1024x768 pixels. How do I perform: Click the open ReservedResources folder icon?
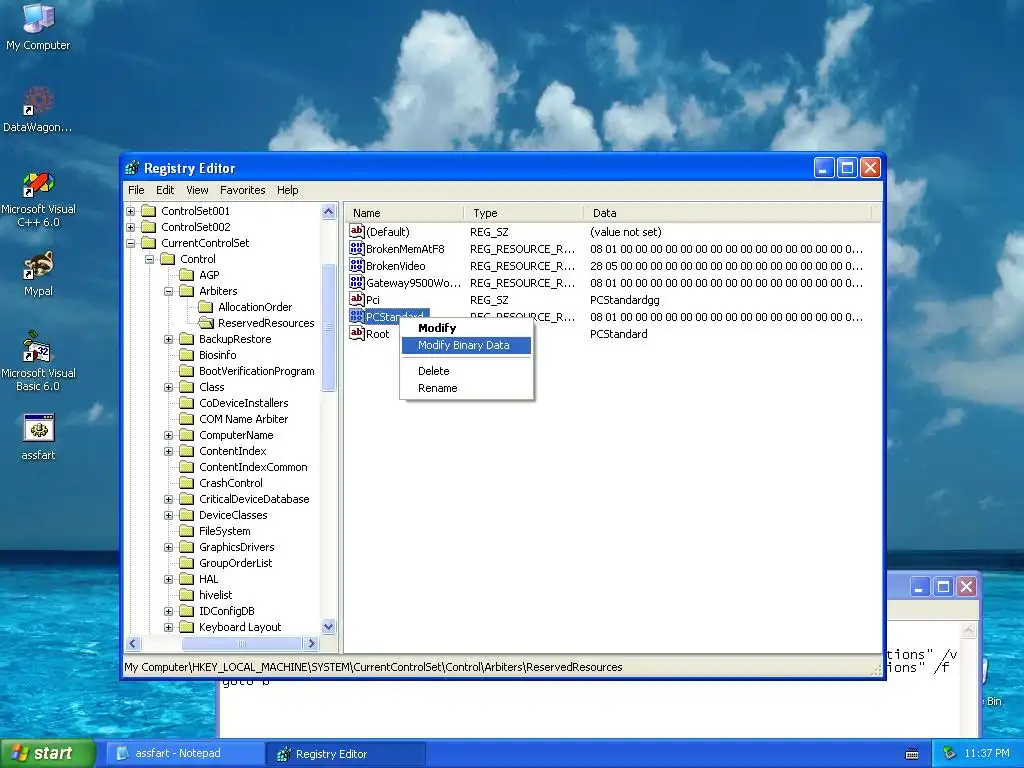pyautogui.click(x=206, y=323)
